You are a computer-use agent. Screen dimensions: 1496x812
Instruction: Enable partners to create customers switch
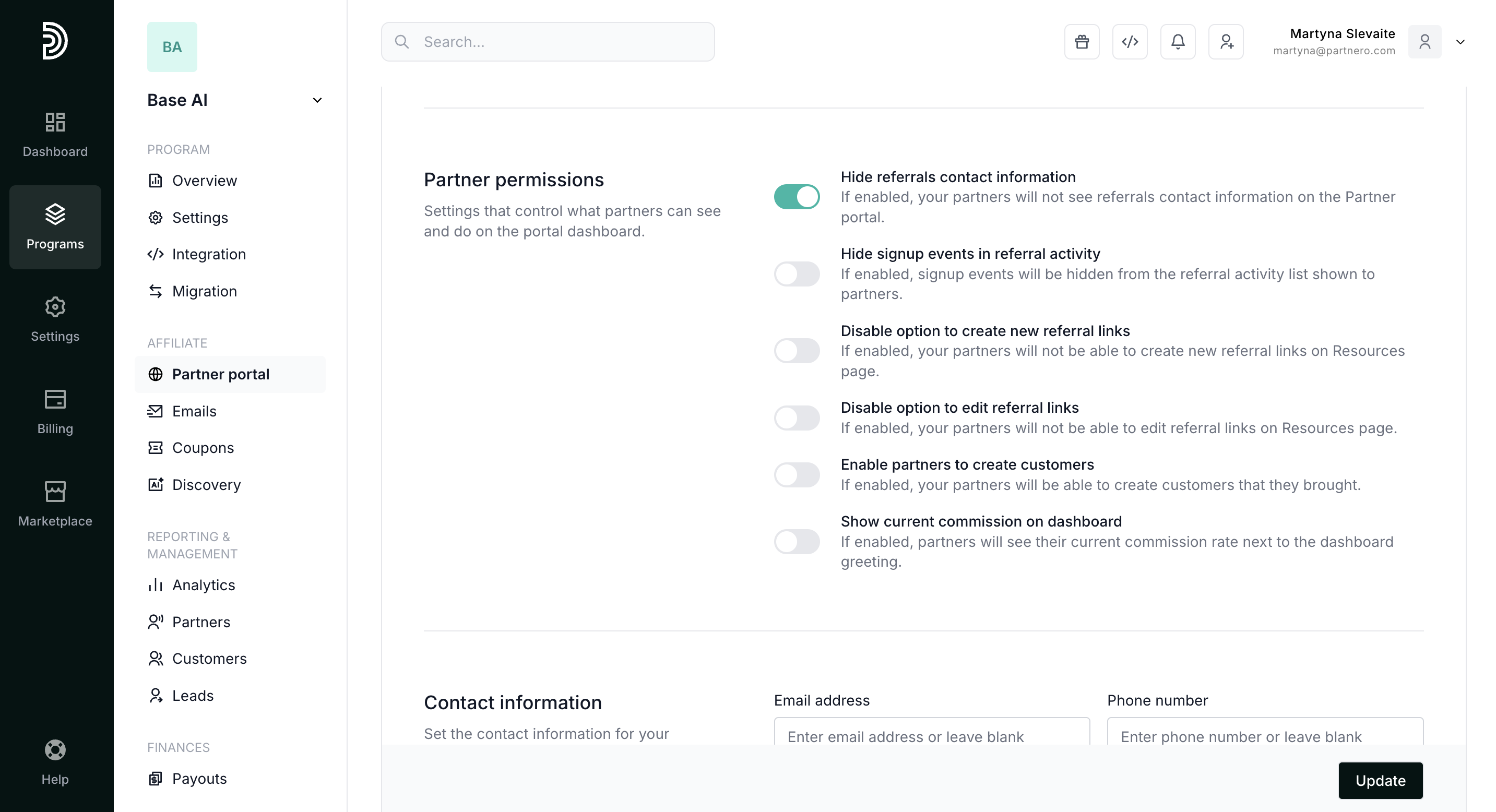[x=797, y=475]
